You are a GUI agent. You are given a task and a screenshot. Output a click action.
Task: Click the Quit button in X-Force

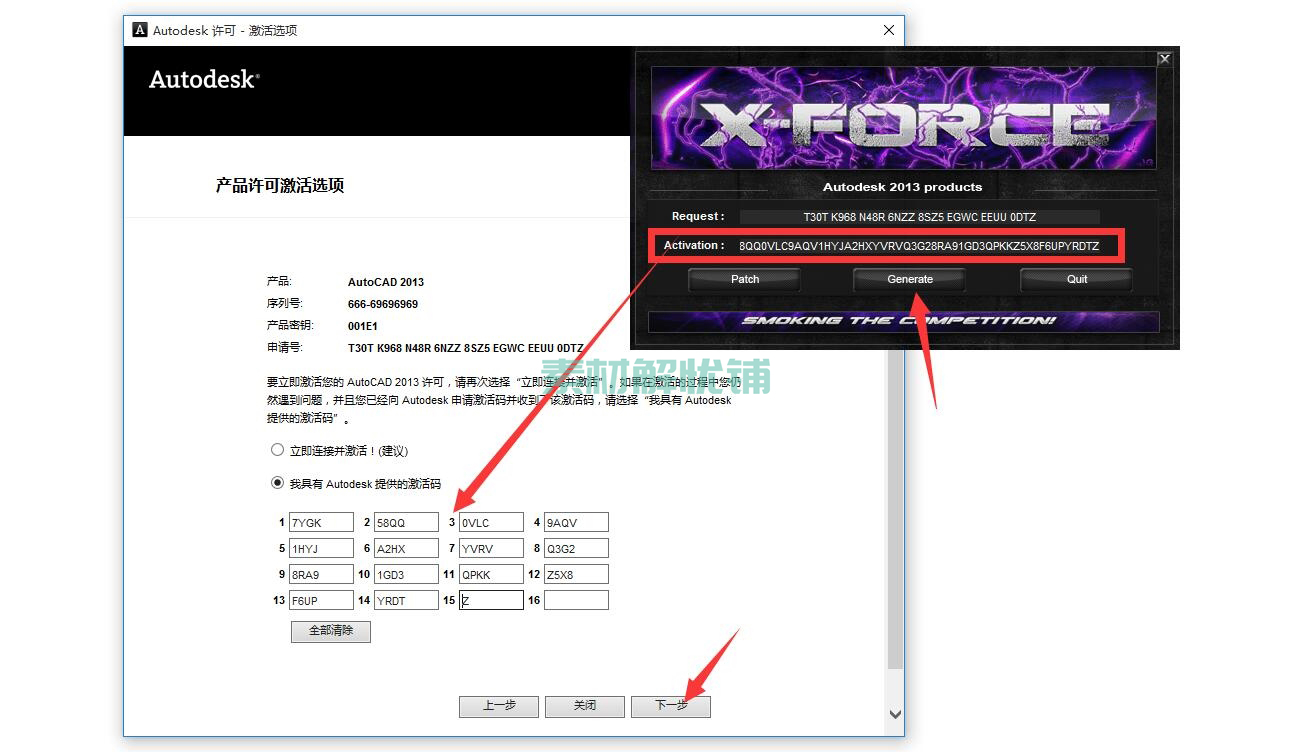pos(1077,279)
